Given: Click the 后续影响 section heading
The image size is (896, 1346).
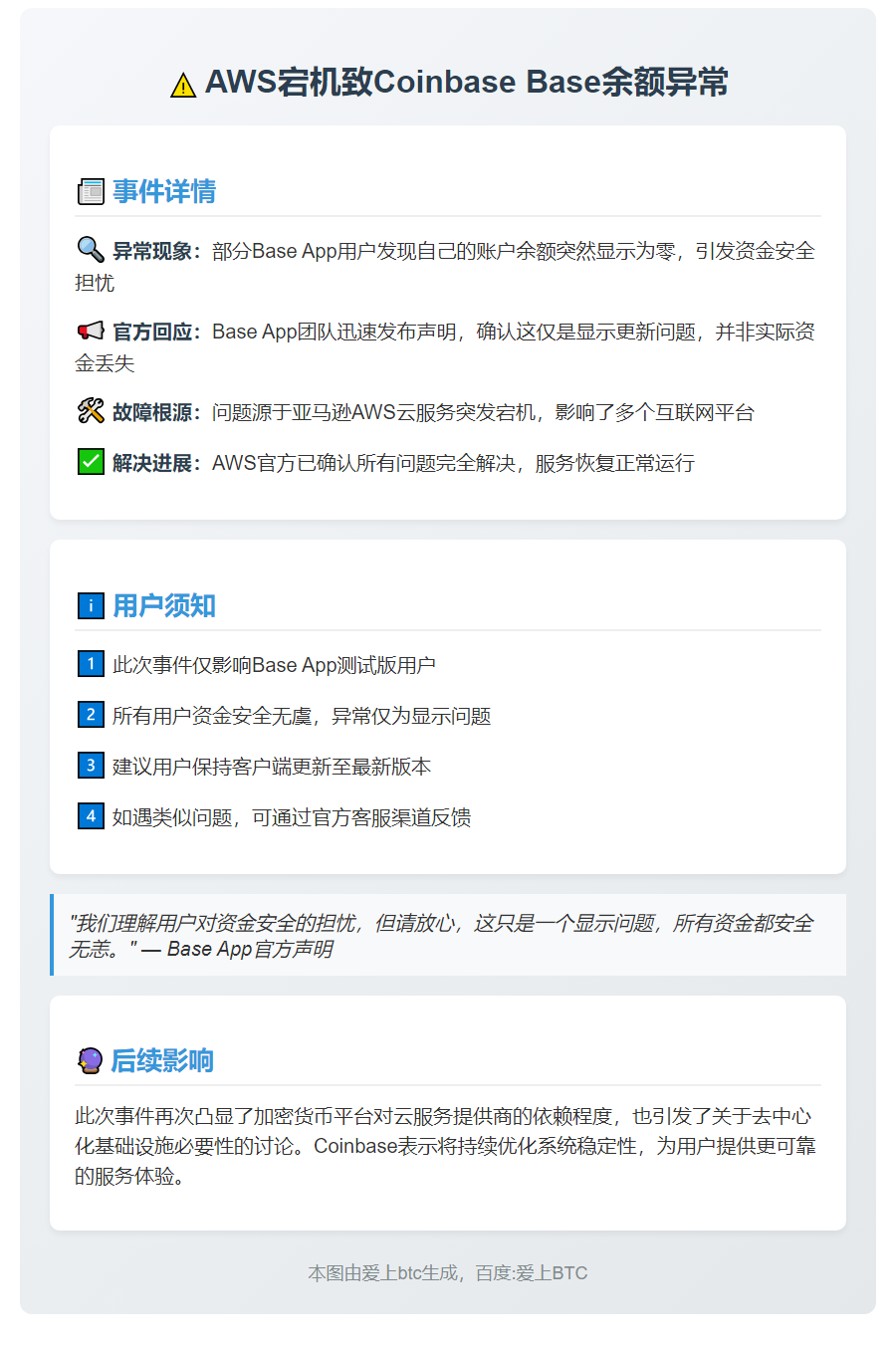Looking at the screenshot, I should (162, 1060).
